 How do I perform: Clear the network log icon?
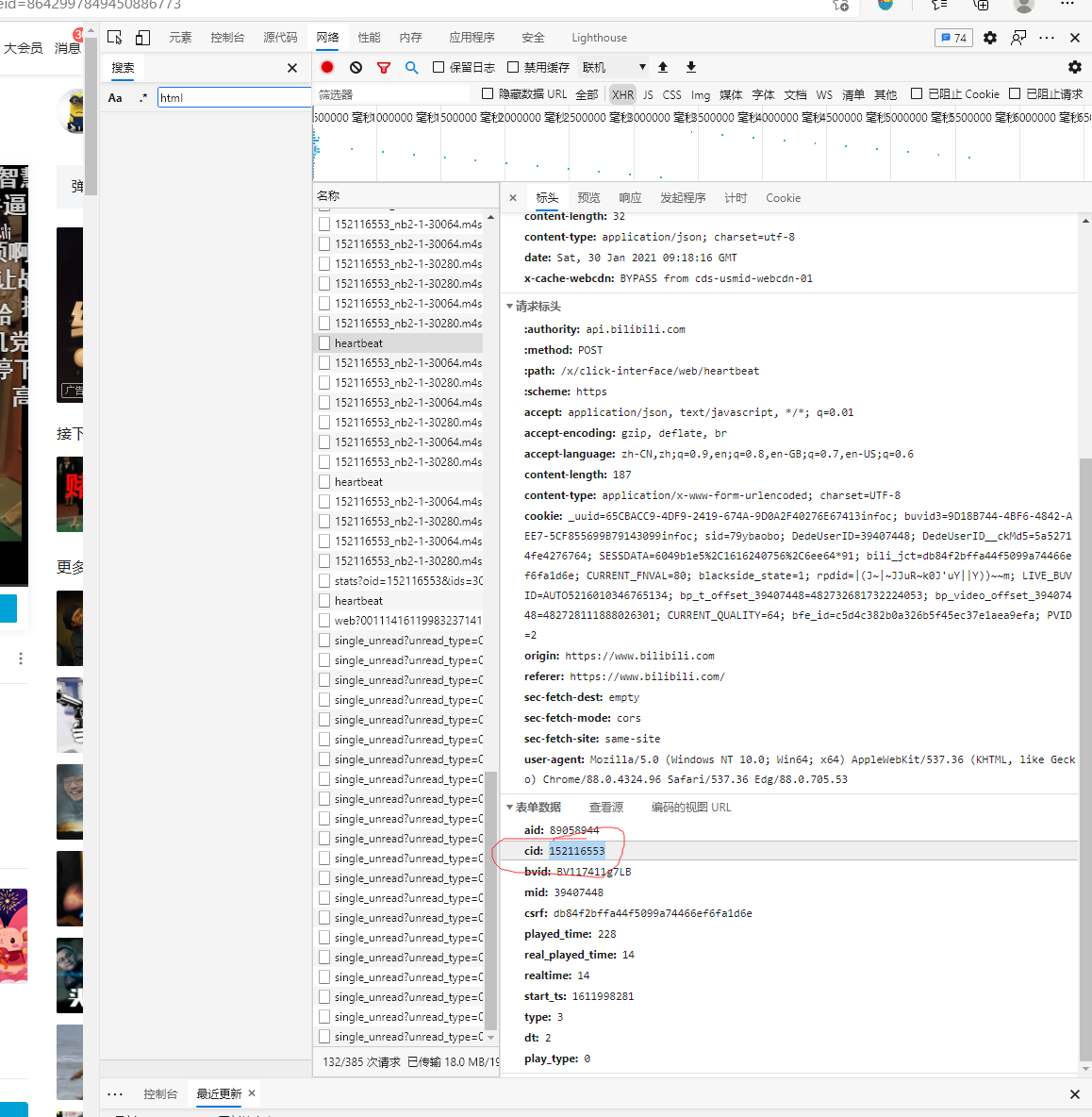click(356, 67)
